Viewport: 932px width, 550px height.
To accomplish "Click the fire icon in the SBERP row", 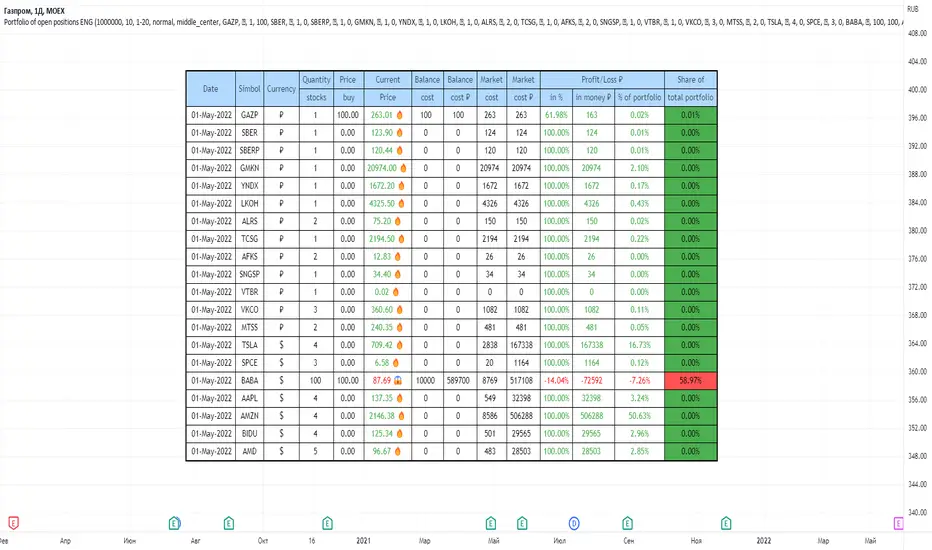I will [x=399, y=150].
